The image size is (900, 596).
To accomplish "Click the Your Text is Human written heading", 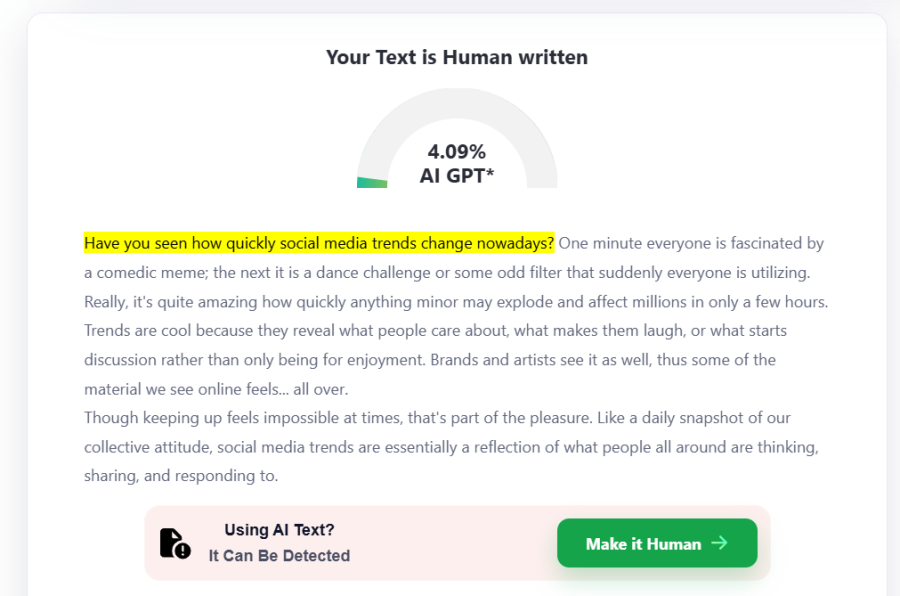I will click(x=456, y=57).
